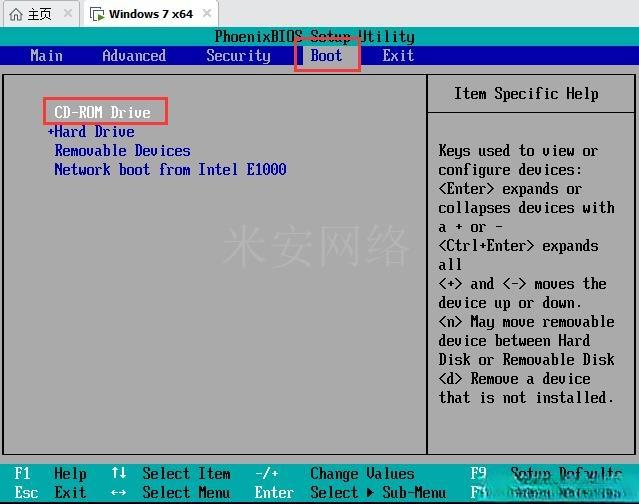Screen dimensions: 639x504
Task: Click the Select Item legend text
Action: click(x=186, y=473)
